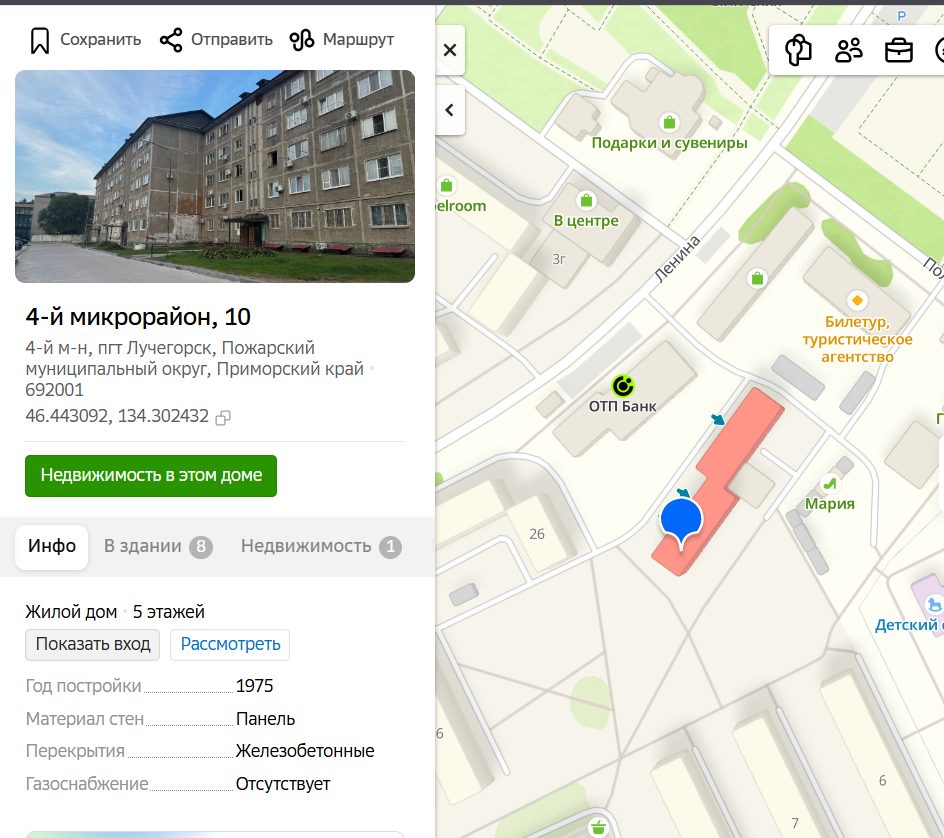Click the Билетур, туристическое агентство label
944x838 pixels.
coord(857,340)
